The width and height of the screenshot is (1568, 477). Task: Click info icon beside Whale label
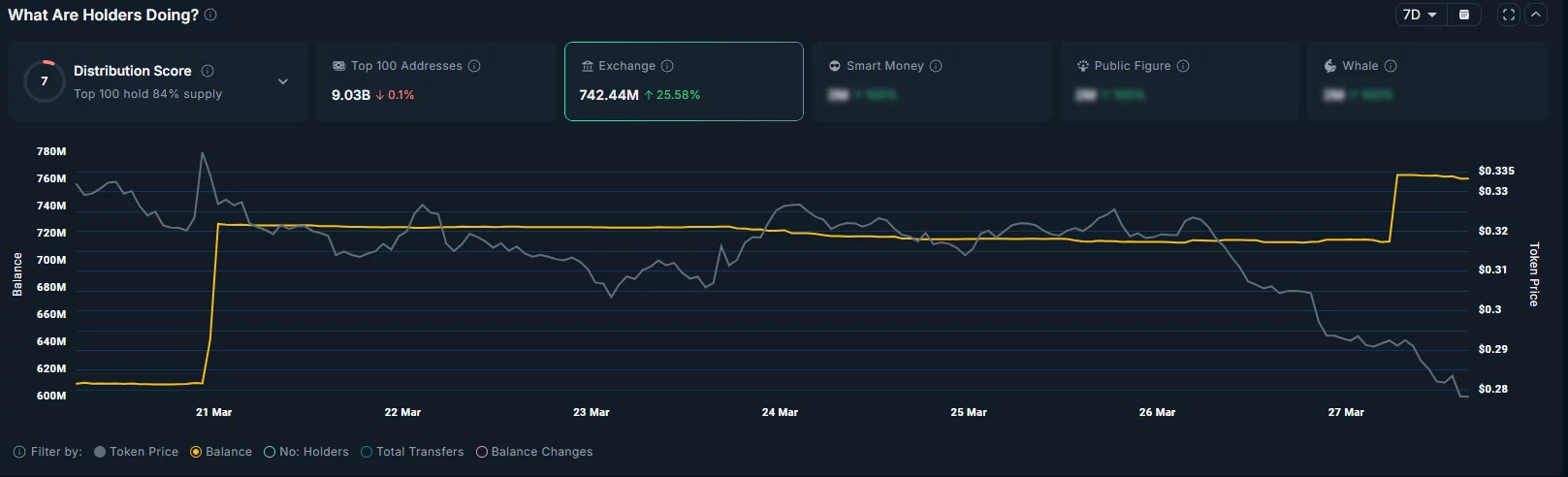pyautogui.click(x=1391, y=66)
